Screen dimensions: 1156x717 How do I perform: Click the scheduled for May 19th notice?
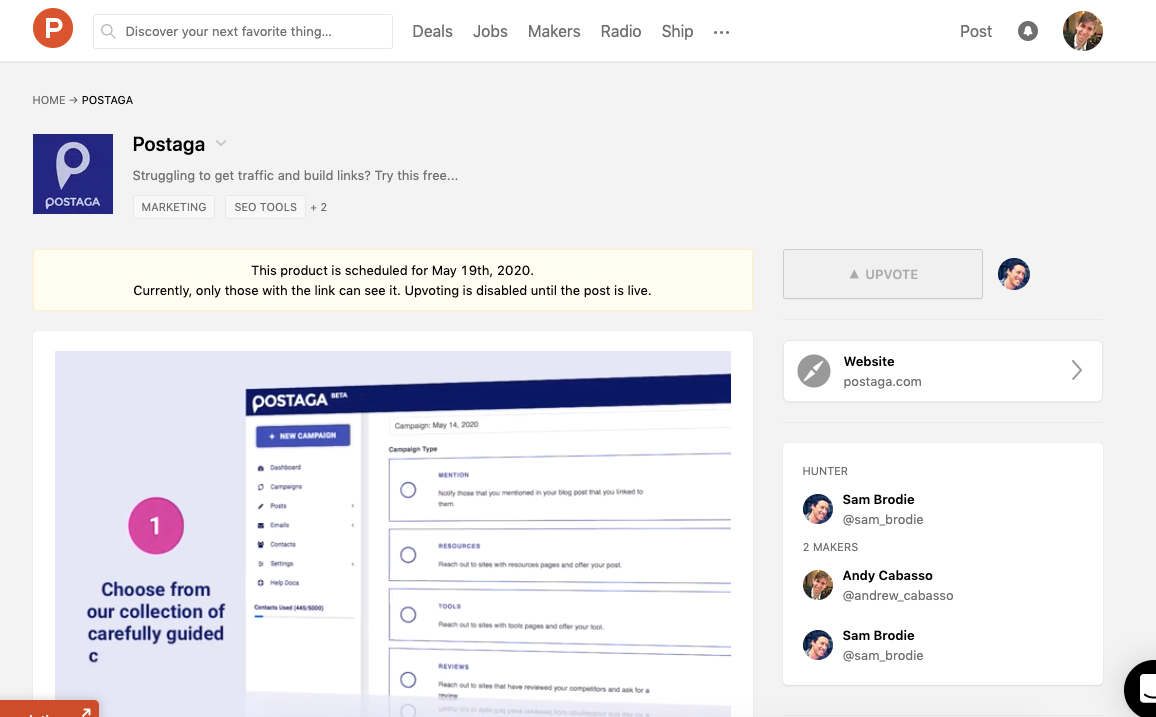coord(392,280)
